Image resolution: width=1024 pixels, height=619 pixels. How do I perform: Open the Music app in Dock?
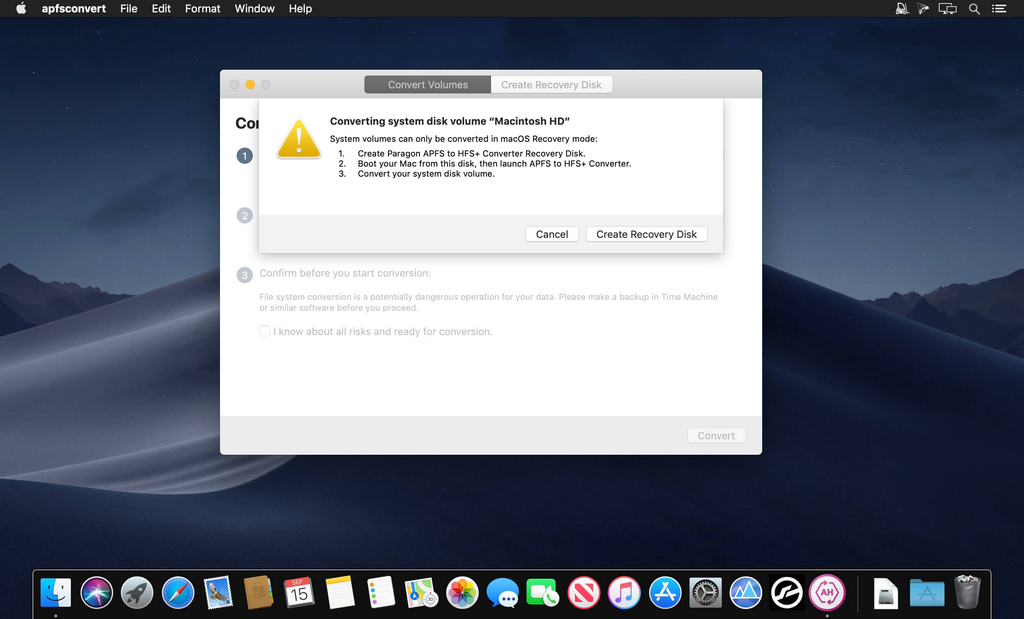click(624, 593)
